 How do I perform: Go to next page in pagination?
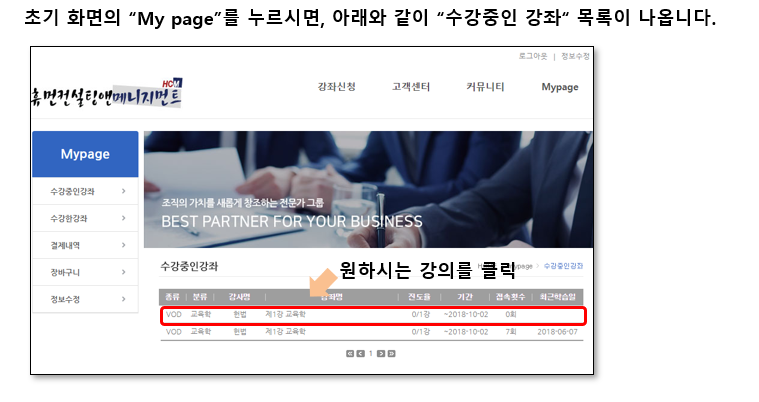[x=382, y=353]
